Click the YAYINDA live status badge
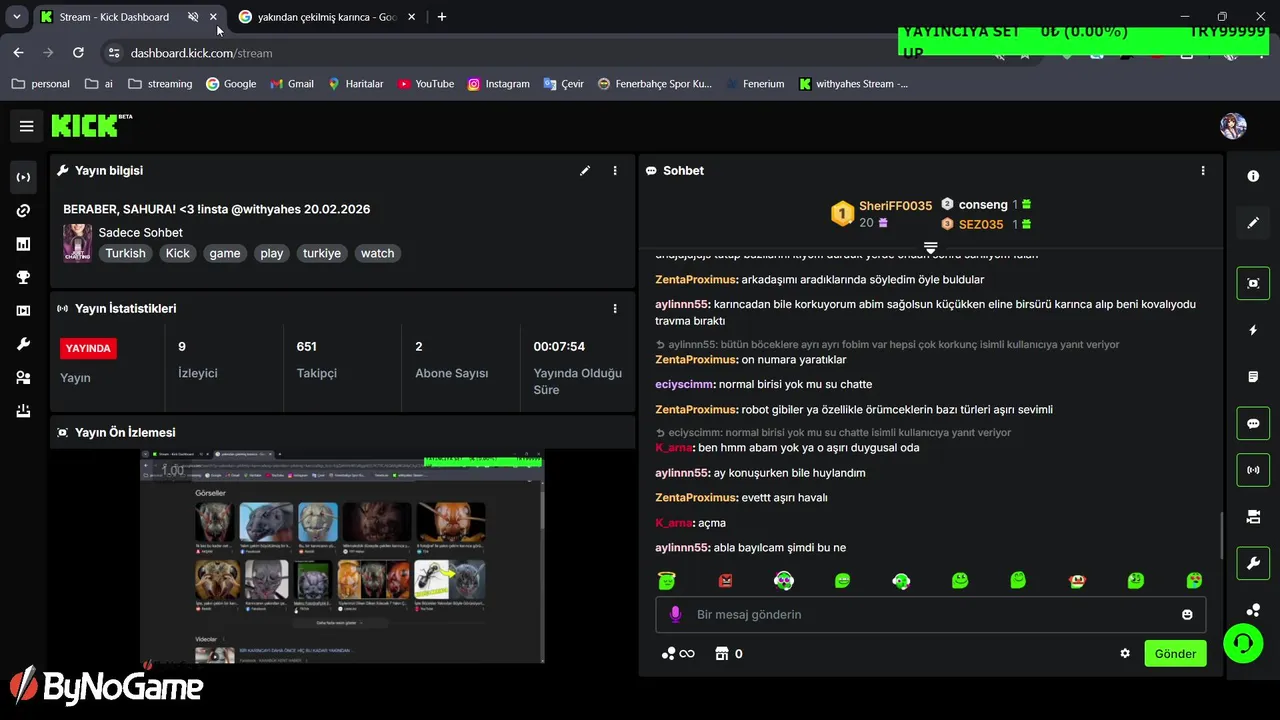This screenshot has width=1280, height=720. (88, 348)
